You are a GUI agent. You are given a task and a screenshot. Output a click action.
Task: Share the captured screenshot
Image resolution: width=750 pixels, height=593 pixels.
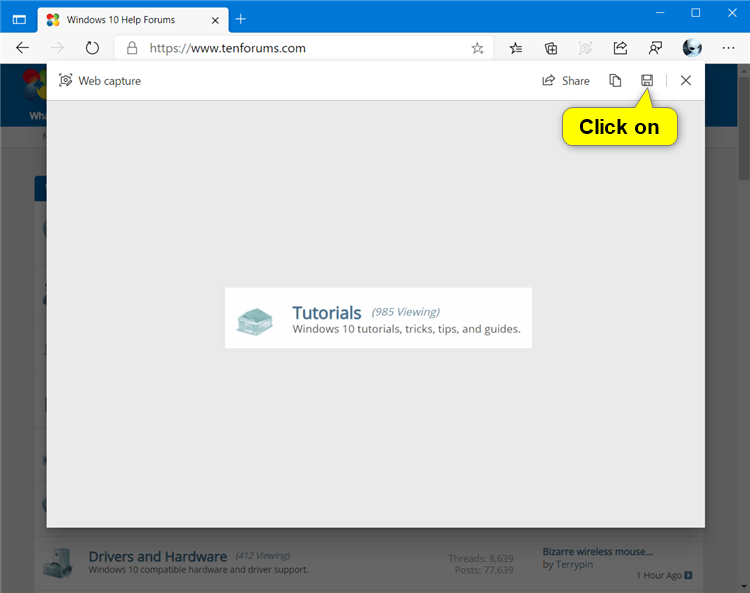566,81
